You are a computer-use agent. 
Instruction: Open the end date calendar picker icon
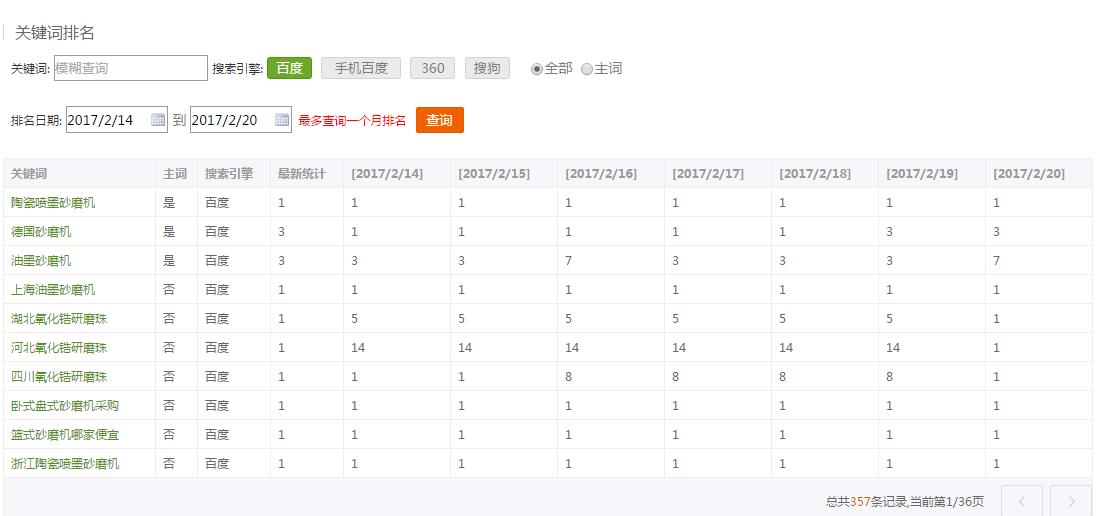pyautogui.click(x=282, y=120)
